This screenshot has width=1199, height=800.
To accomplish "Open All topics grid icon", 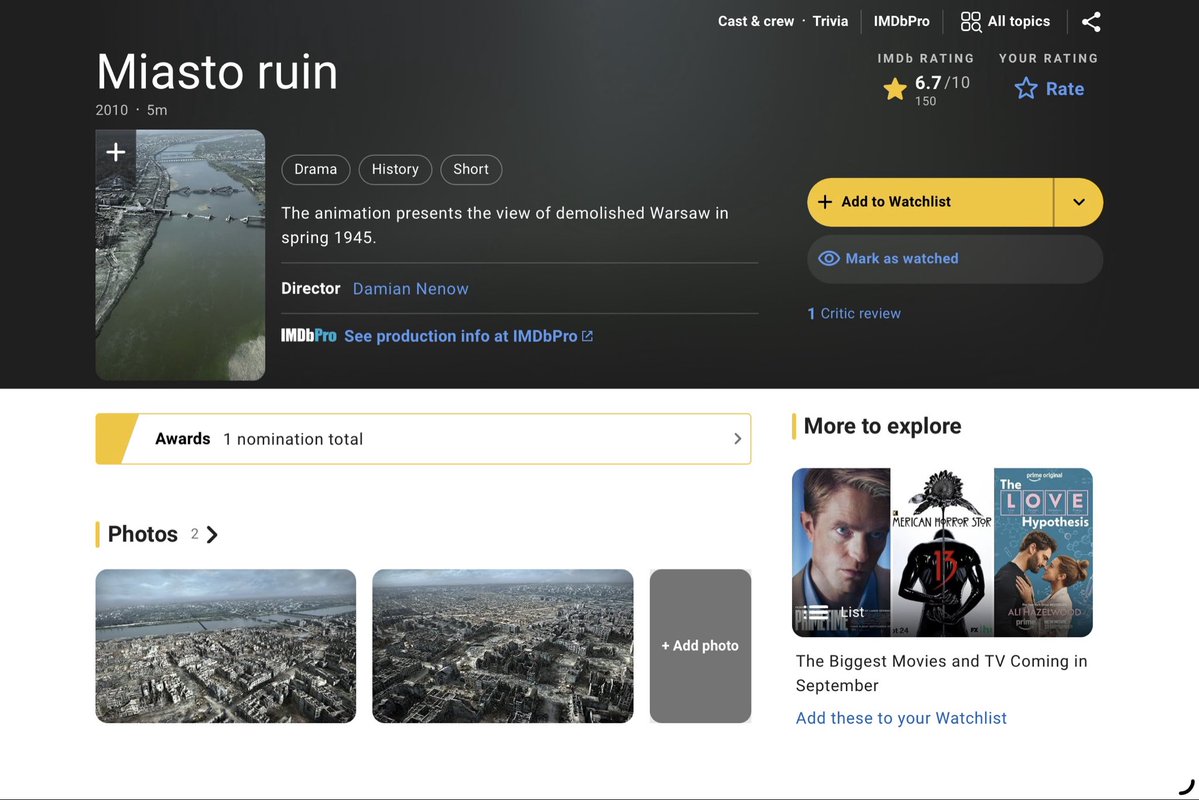I will pos(970,21).
